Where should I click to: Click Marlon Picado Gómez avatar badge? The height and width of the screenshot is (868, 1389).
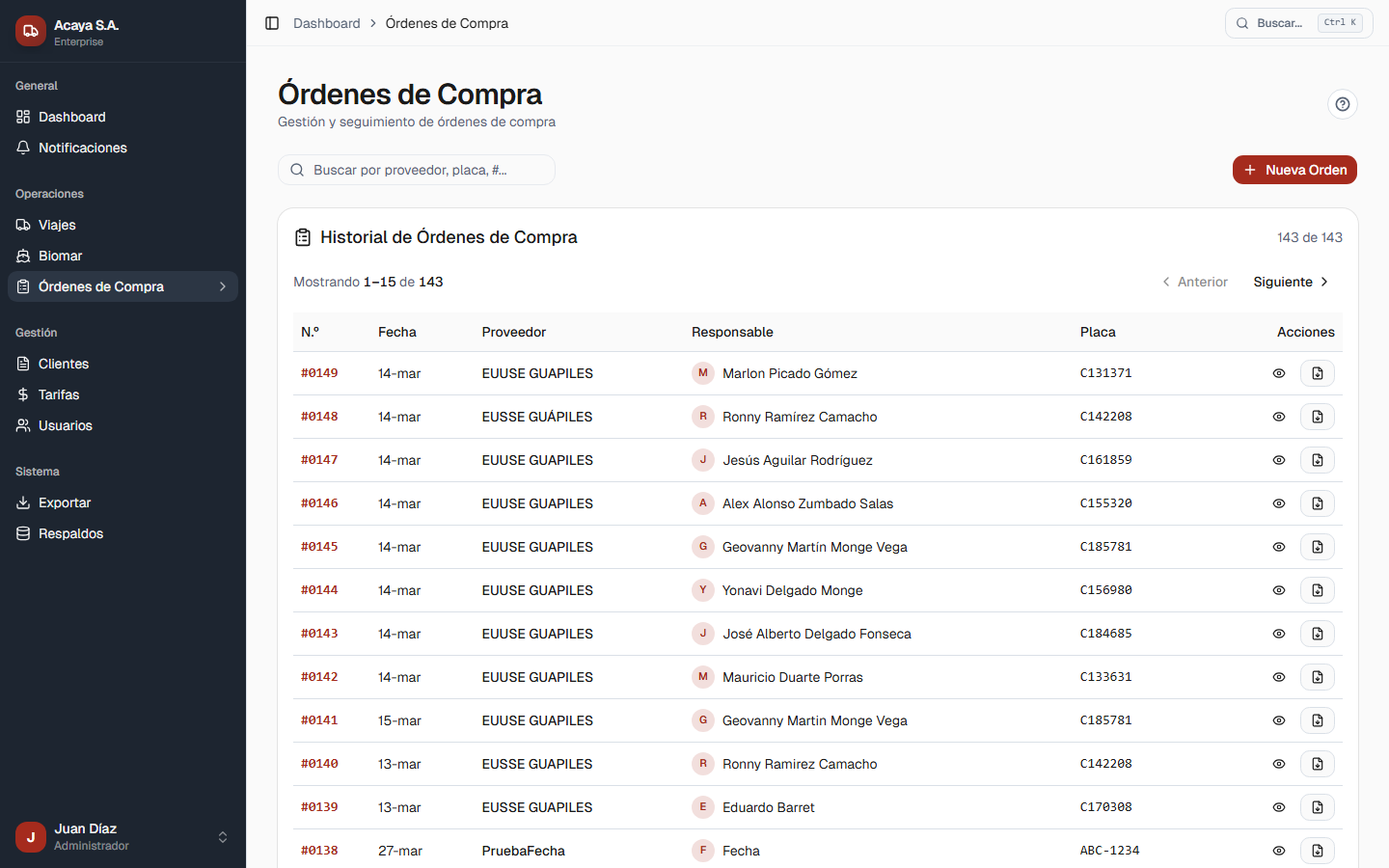[703, 373]
